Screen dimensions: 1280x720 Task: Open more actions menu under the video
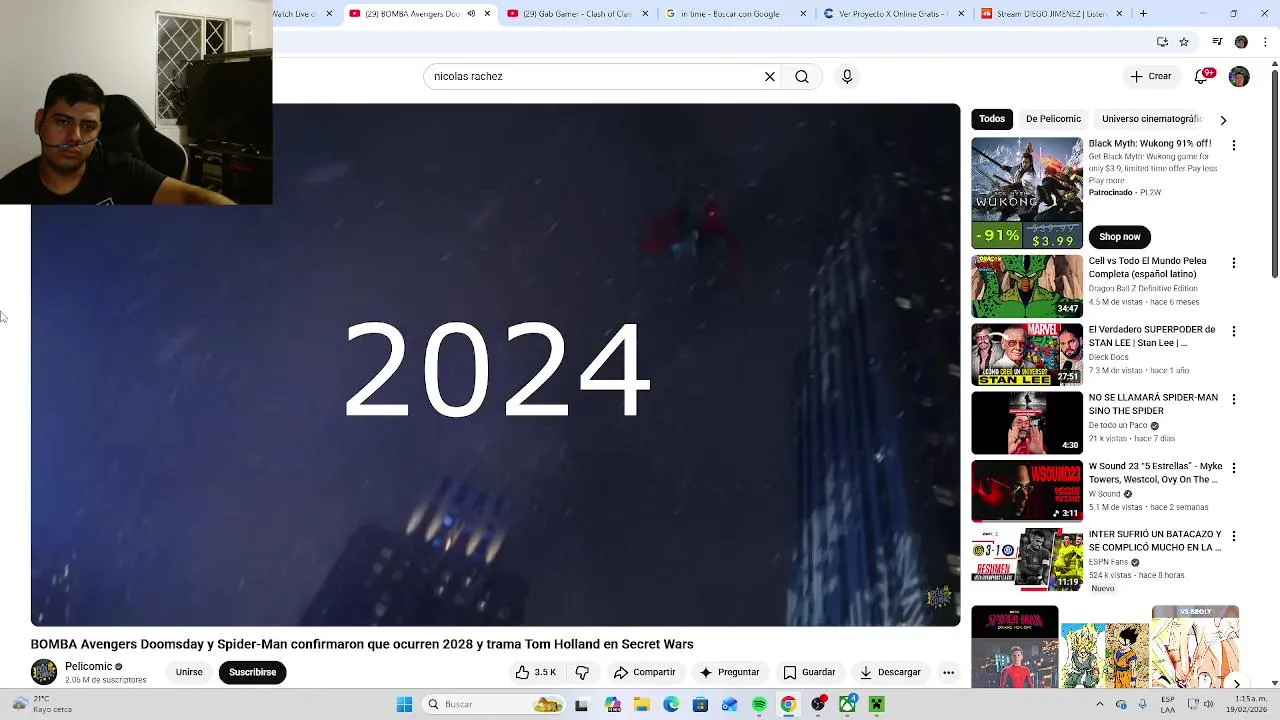[x=948, y=672]
